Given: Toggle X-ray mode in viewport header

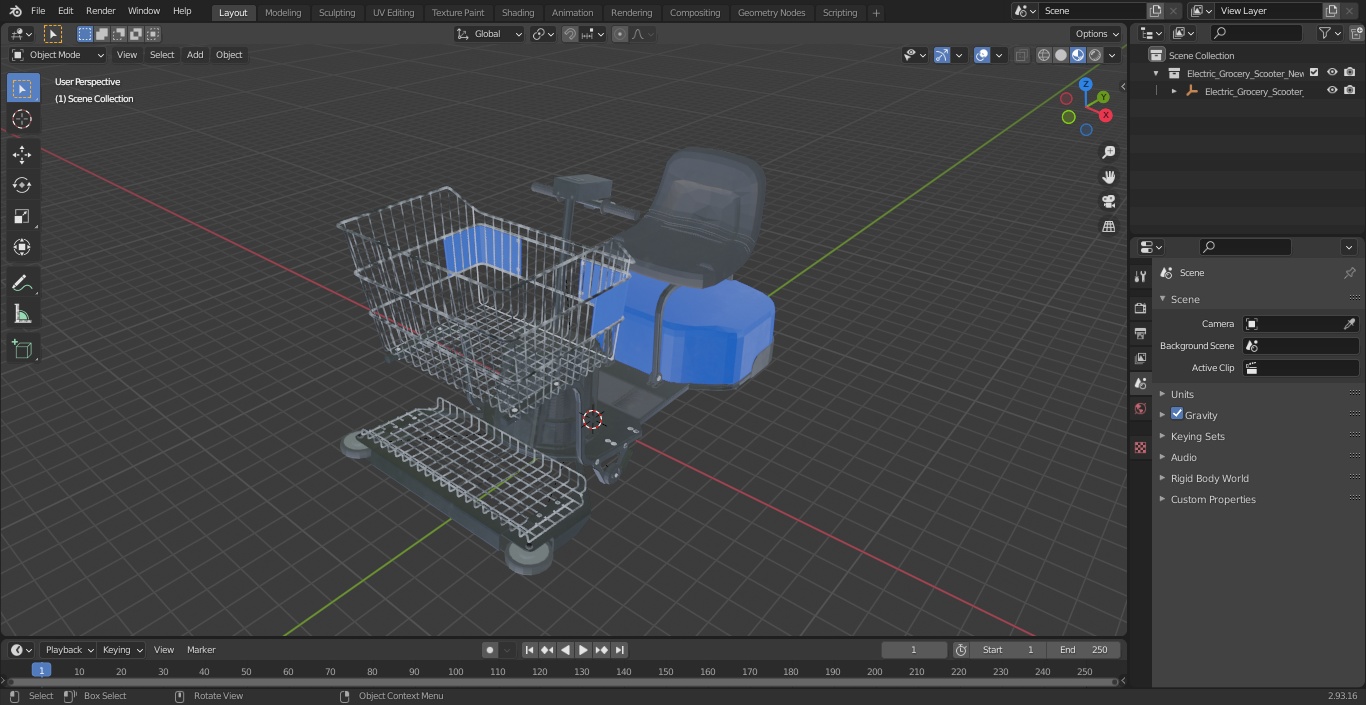Looking at the screenshot, I should pyautogui.click(x=1021, y=55).
